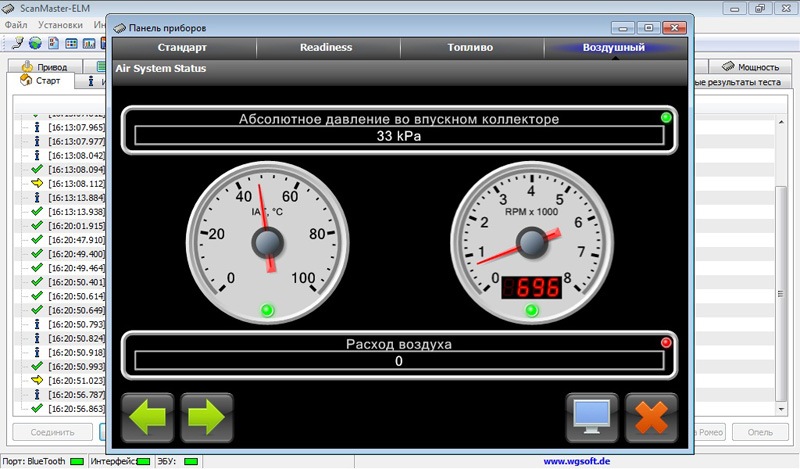Click the globe icon in the toolbar
This screenshot has height=469, width=800.
pos(35,43)
